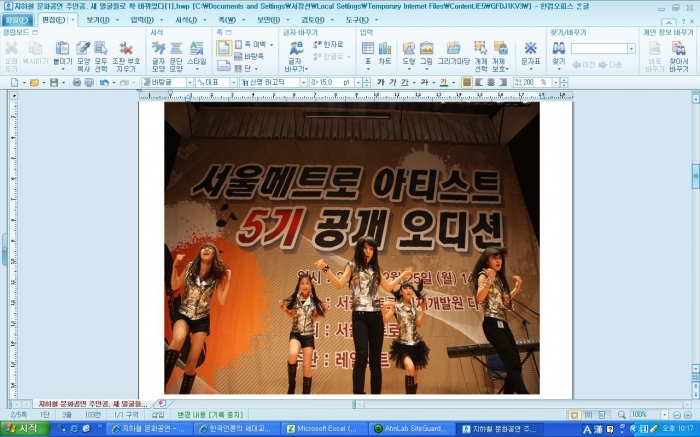This screenshot has width=700, height=437.
Task: Click the Style (스타일) icon
Action: click(196, 48)
